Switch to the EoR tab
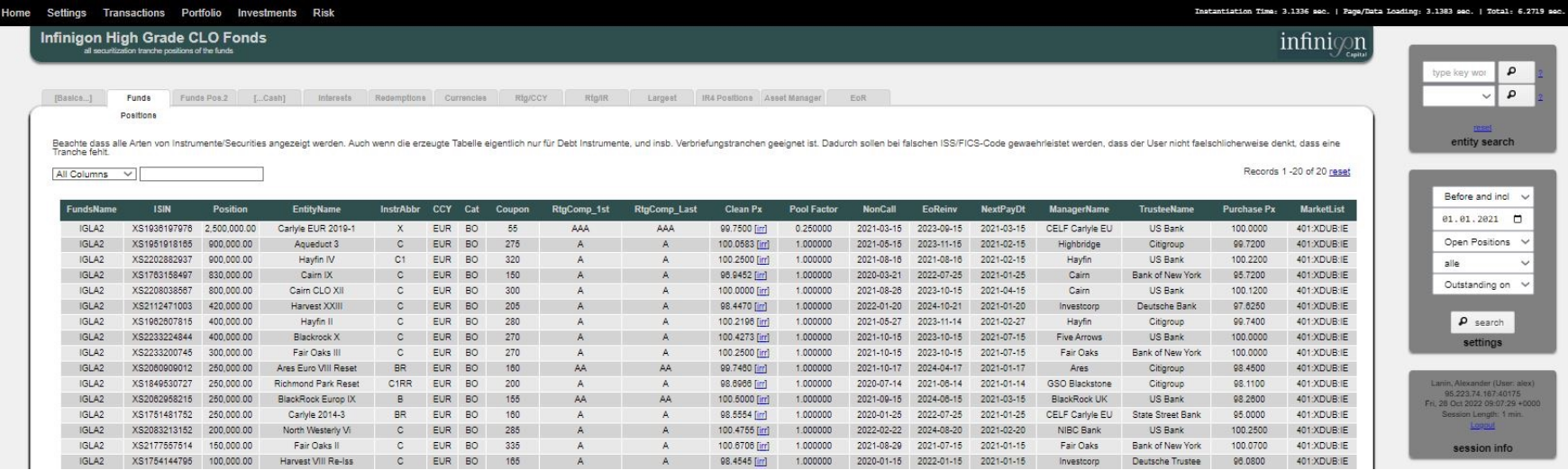Viewport: 1568px width, 470px height. coord(858,98)
